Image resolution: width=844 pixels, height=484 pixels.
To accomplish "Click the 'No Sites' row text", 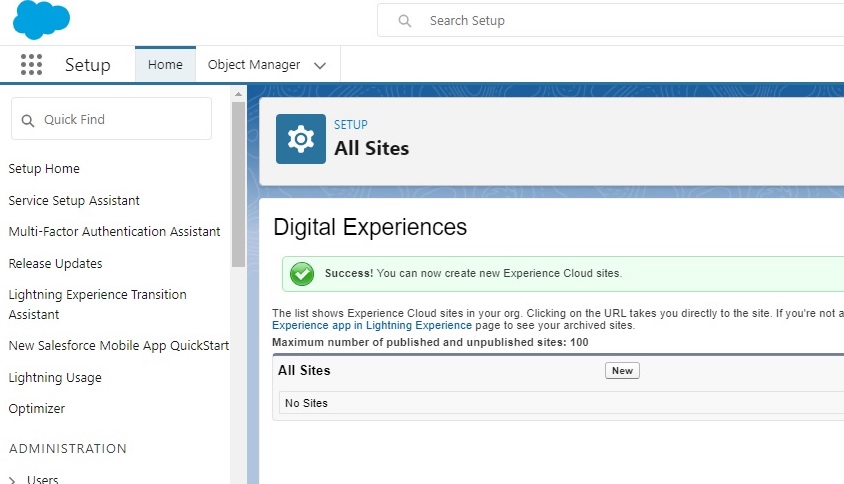I will point(306,403).
